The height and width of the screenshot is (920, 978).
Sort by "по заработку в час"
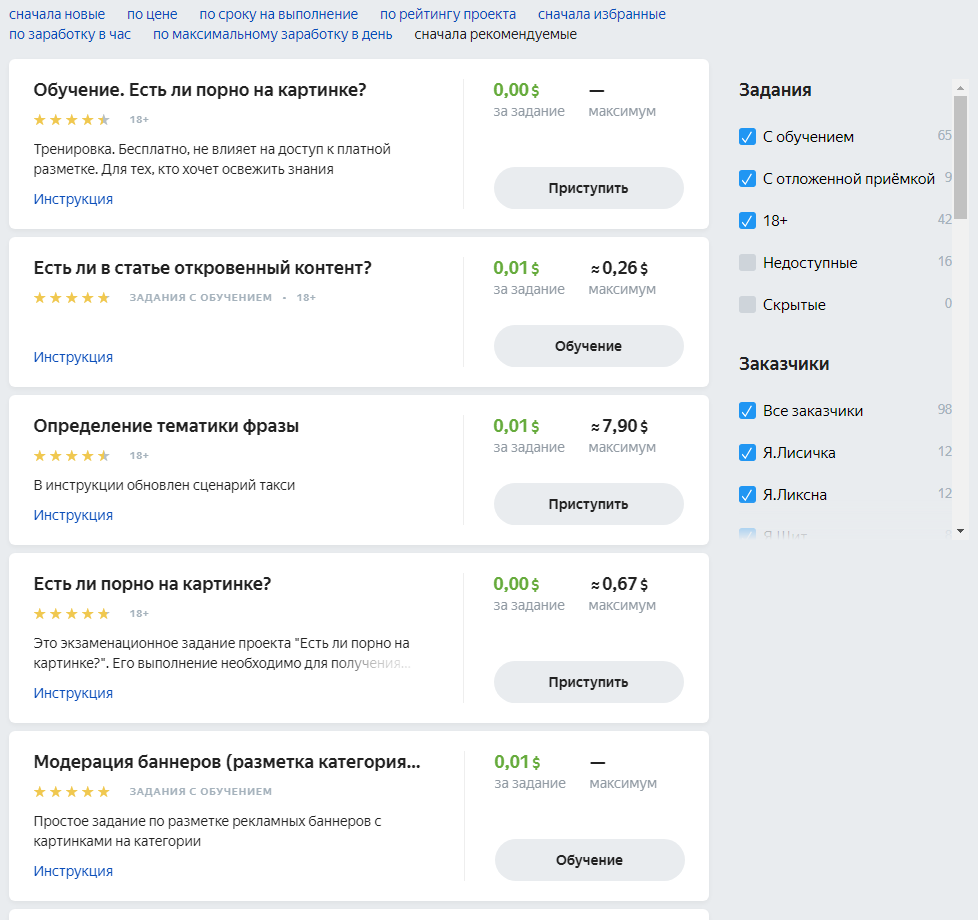[x=70, y=33]
